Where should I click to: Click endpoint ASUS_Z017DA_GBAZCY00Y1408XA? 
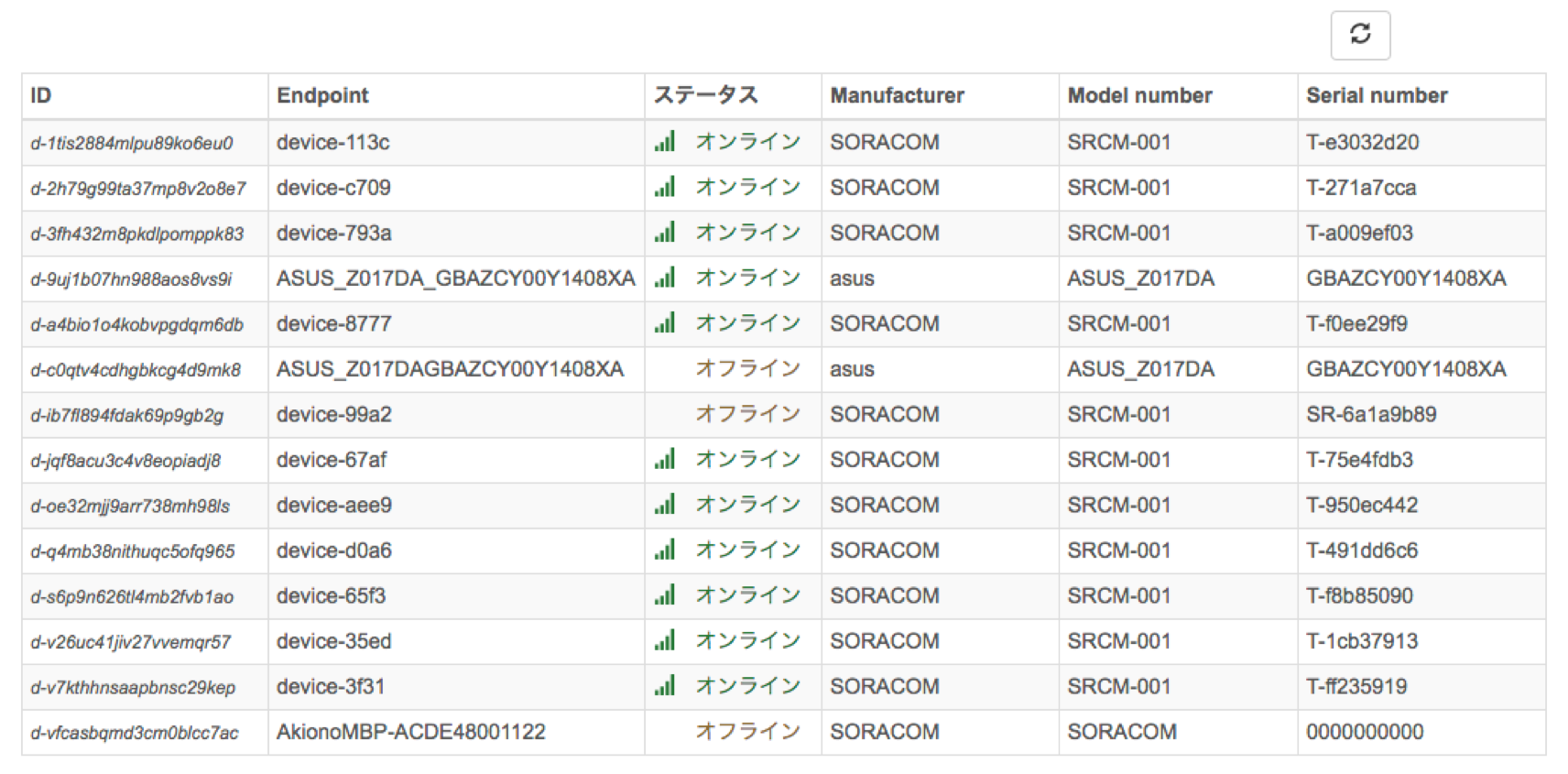pos(456,278)
